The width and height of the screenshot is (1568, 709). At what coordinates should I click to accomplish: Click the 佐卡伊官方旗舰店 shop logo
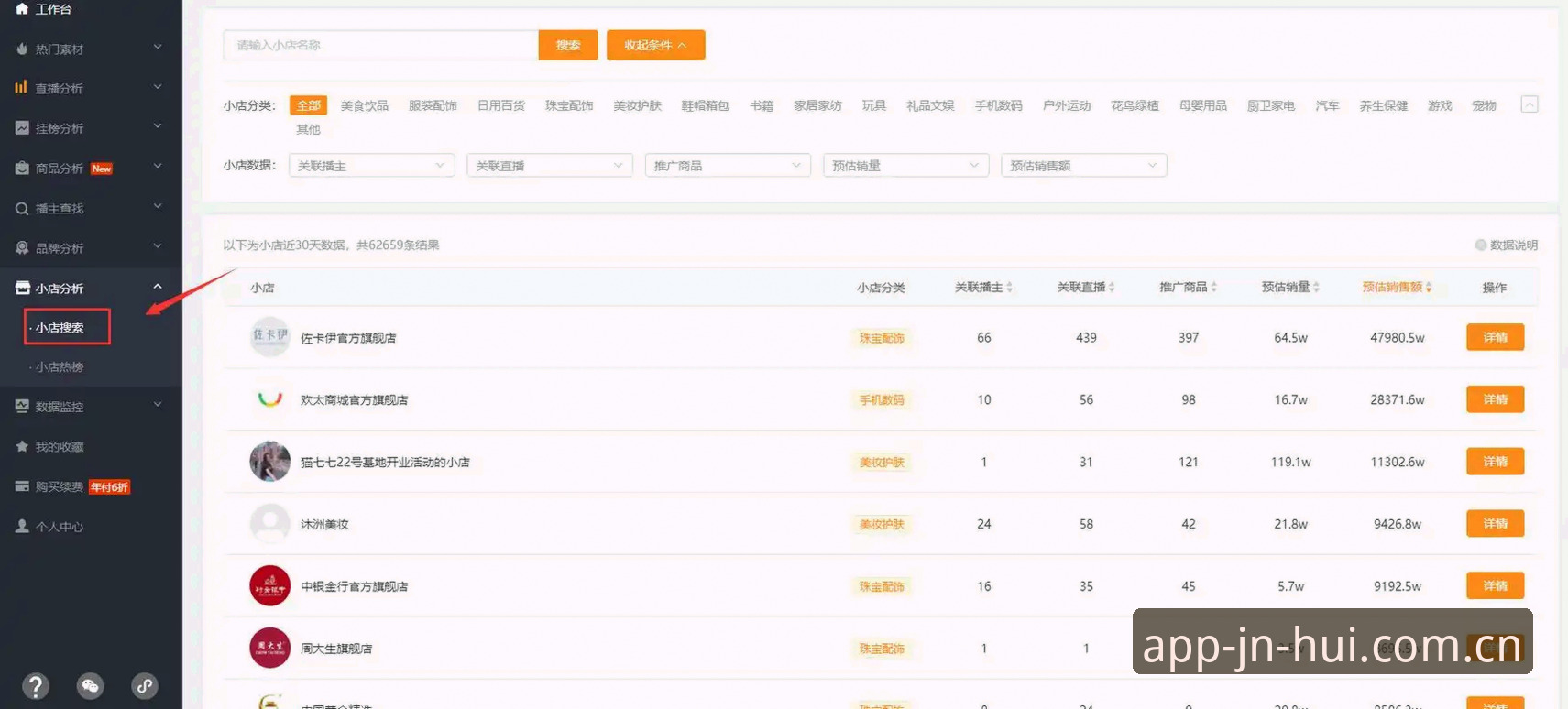coord(269,337)
